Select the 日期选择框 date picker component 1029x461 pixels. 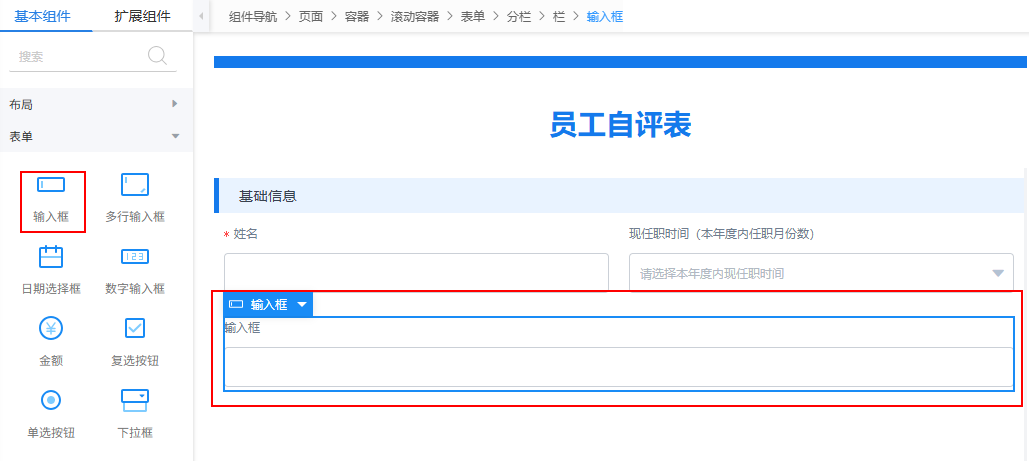coord(51,271)
